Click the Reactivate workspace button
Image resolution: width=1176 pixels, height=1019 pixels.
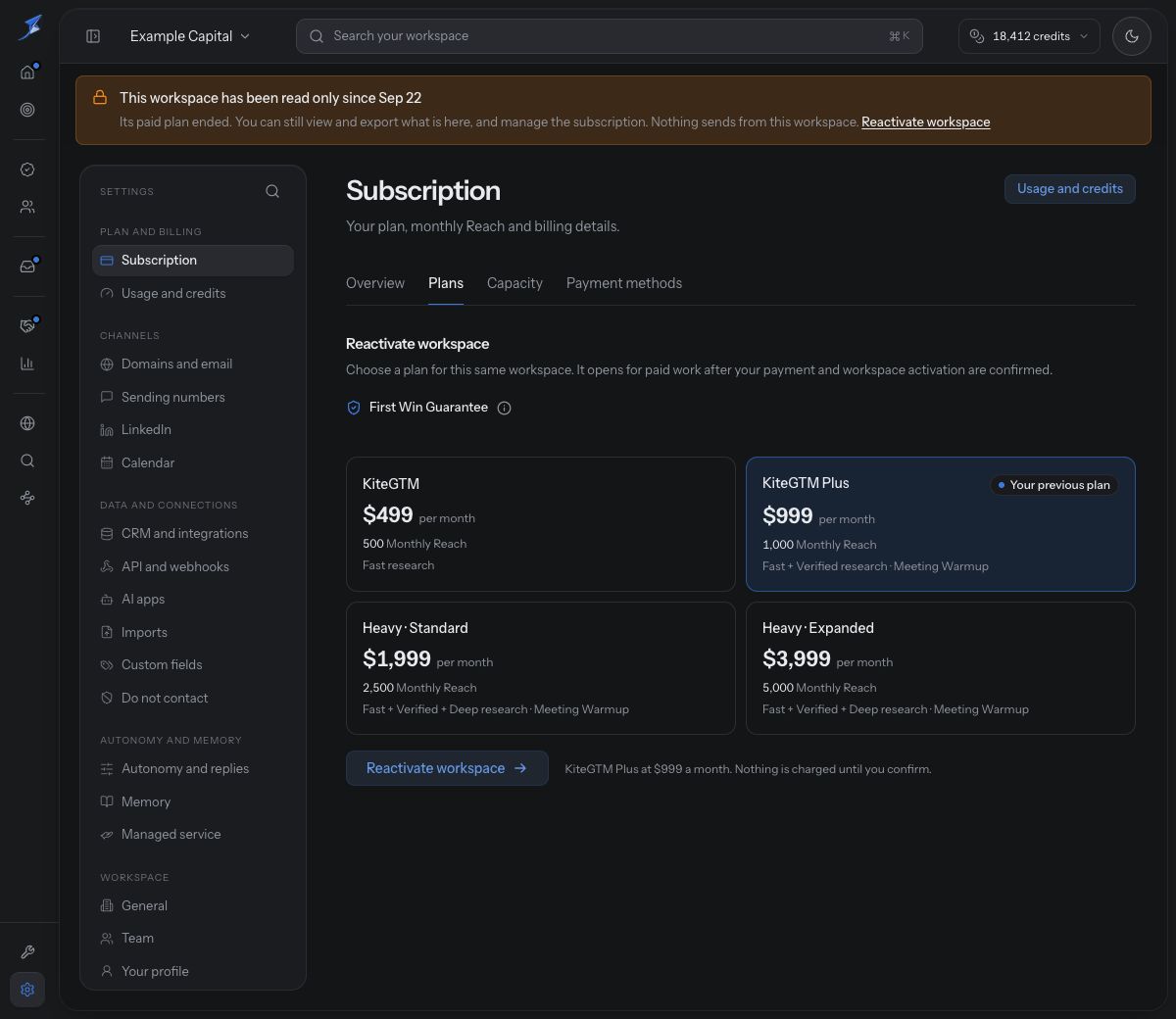447,768
